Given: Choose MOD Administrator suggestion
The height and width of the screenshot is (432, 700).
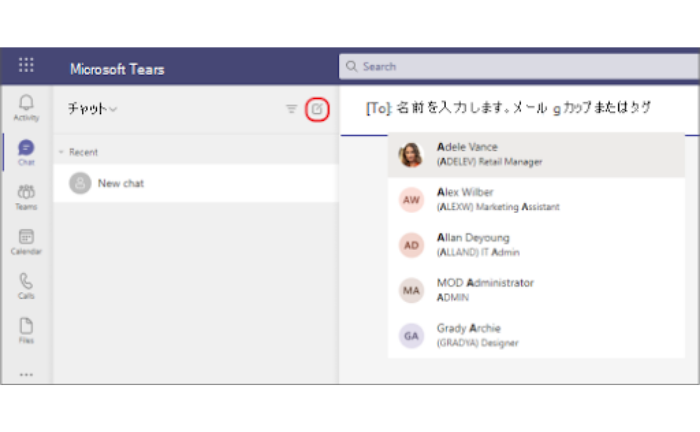Looking at the screenshot, I should [536, 290].
